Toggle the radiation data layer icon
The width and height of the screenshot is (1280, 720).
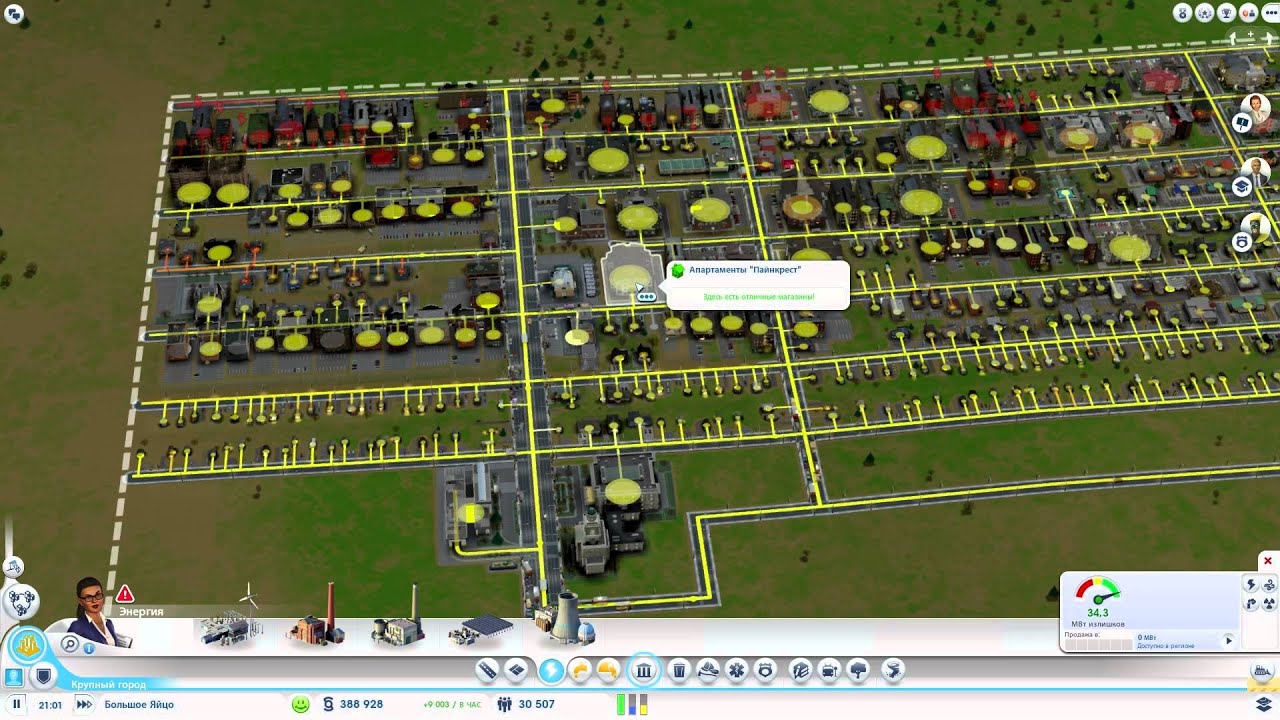[1269, 603]
